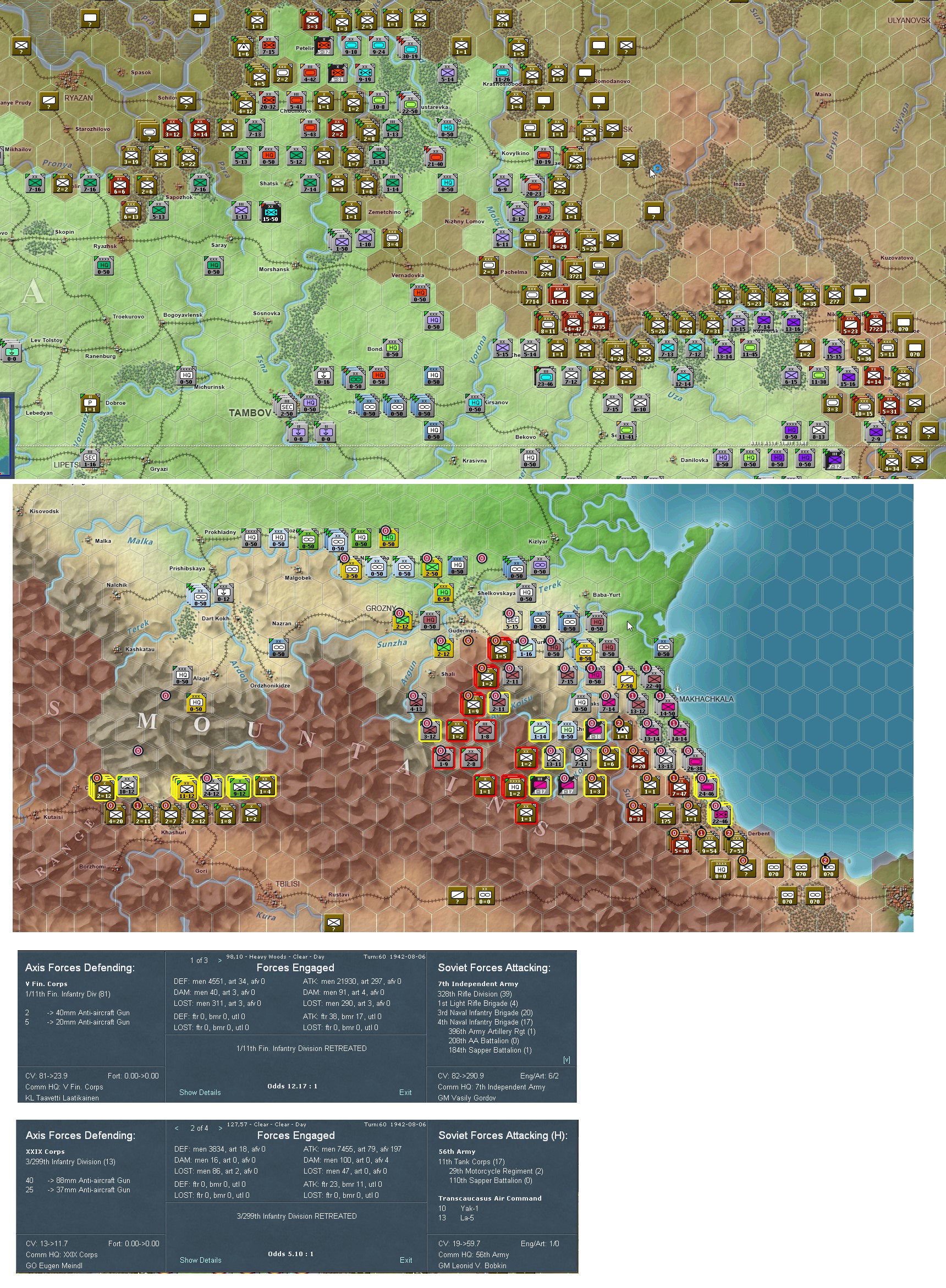Select the 10-12 unit counter
The width and height of the screenshot is (946, 1288).
tap(127, 785)
